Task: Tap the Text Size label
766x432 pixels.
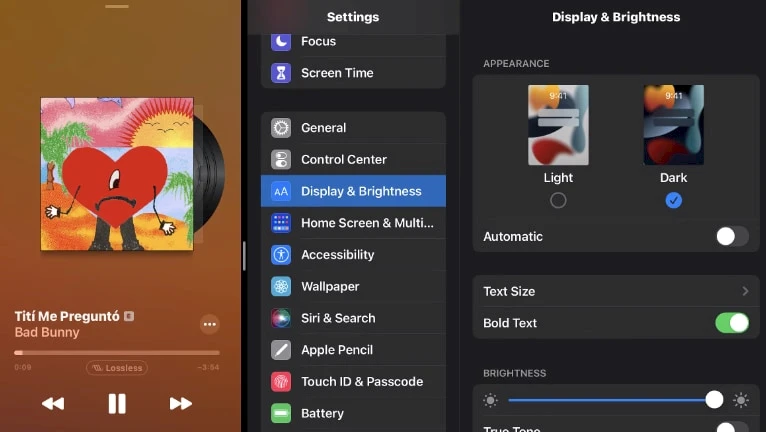Action: (x=509, y=291)
